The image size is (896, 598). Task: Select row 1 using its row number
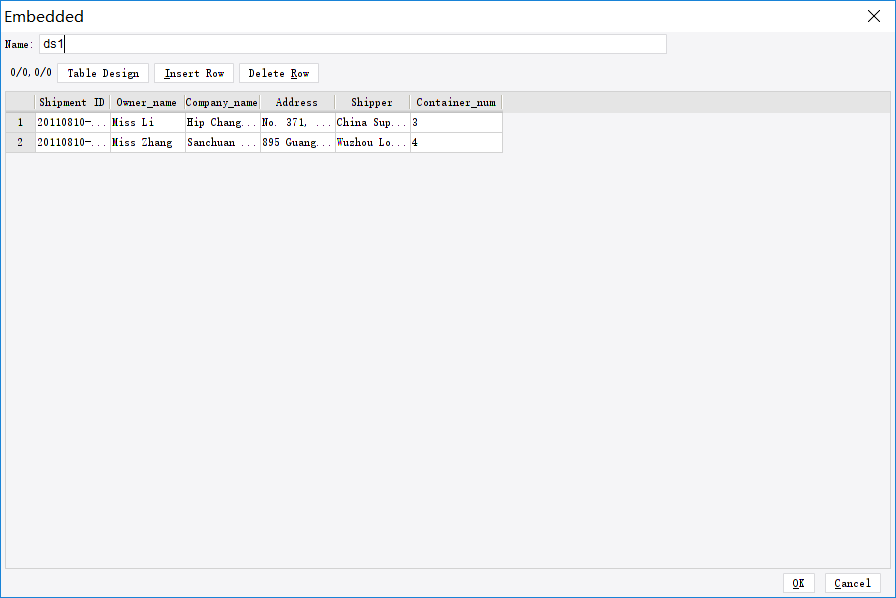(x=19, y=122)
